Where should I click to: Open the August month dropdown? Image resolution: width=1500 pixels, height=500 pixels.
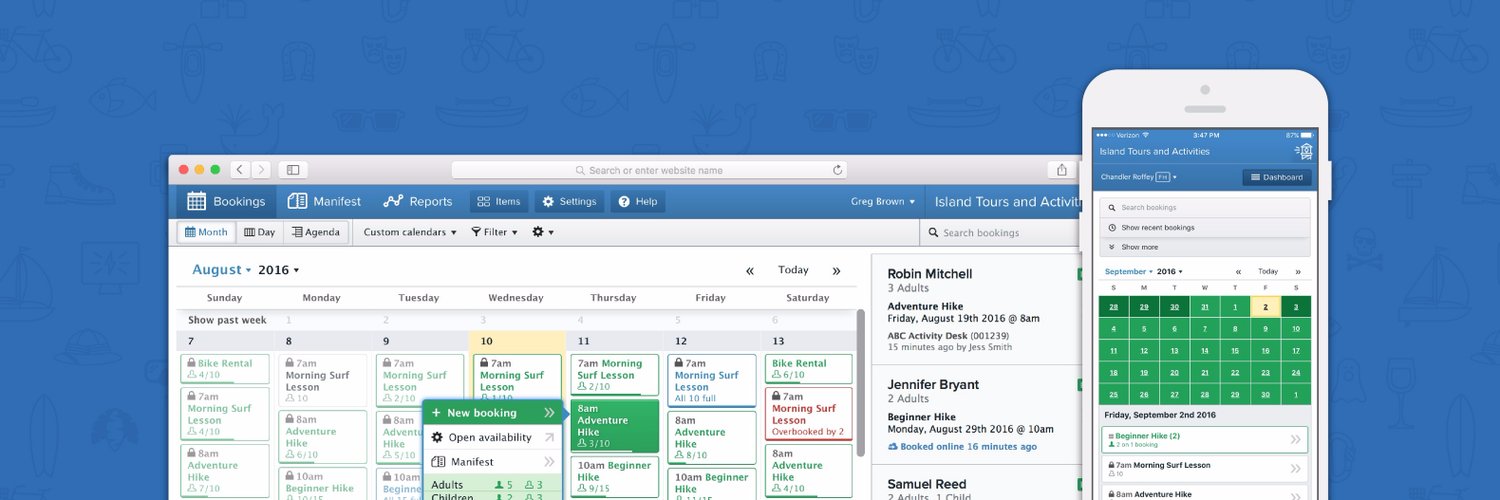pyautogui.click(x=222, y=270)
